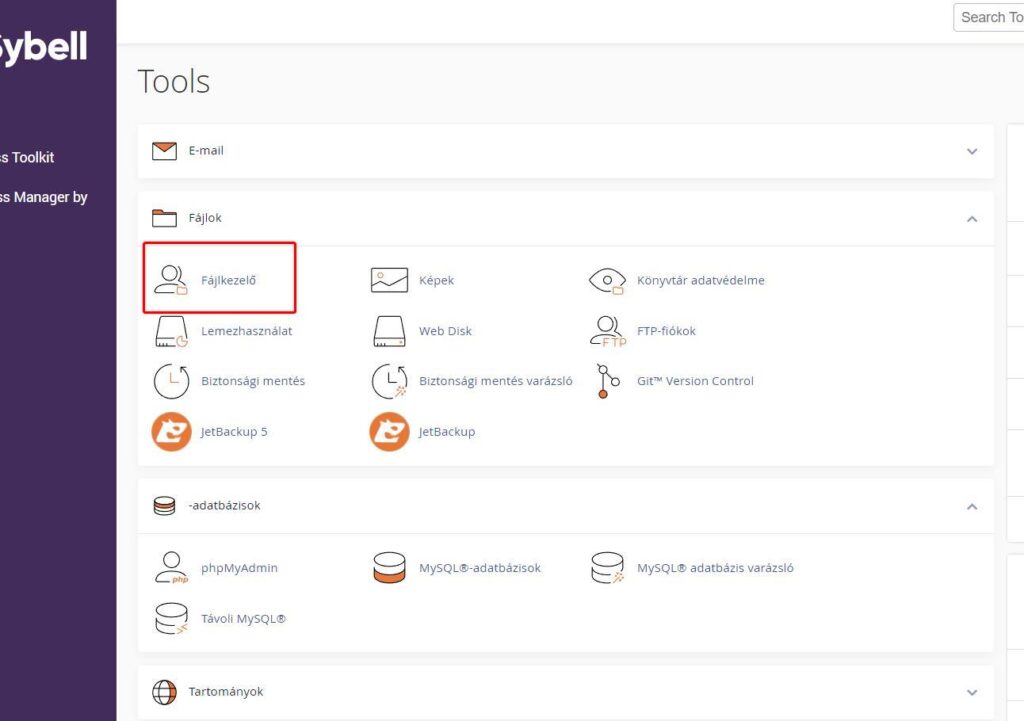This screenshot has width=1024, height=721.
Task: Select the Képek image tool
Action: tap(437, 280)
